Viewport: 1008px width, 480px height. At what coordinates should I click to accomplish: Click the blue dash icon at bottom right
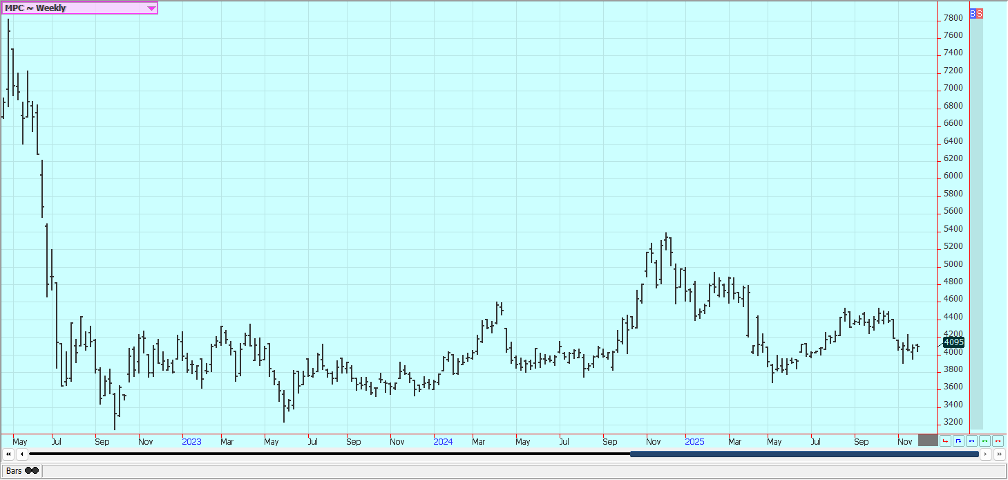972,440
